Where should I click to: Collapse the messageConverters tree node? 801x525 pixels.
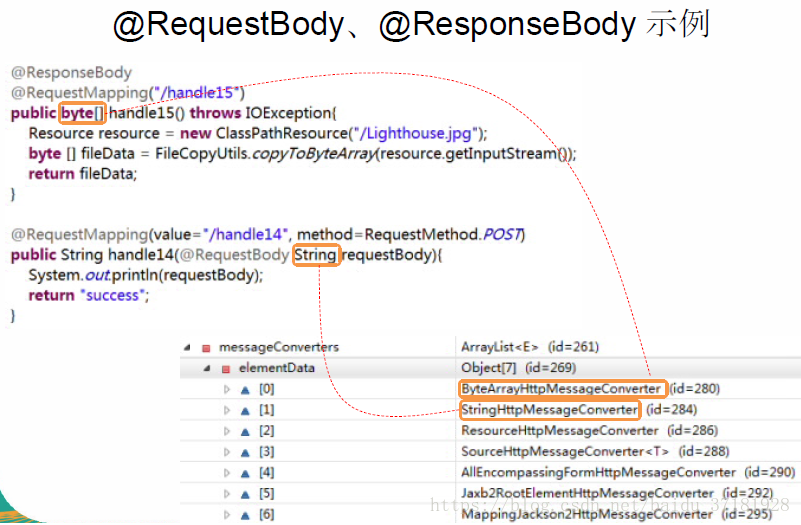(187, 347)
